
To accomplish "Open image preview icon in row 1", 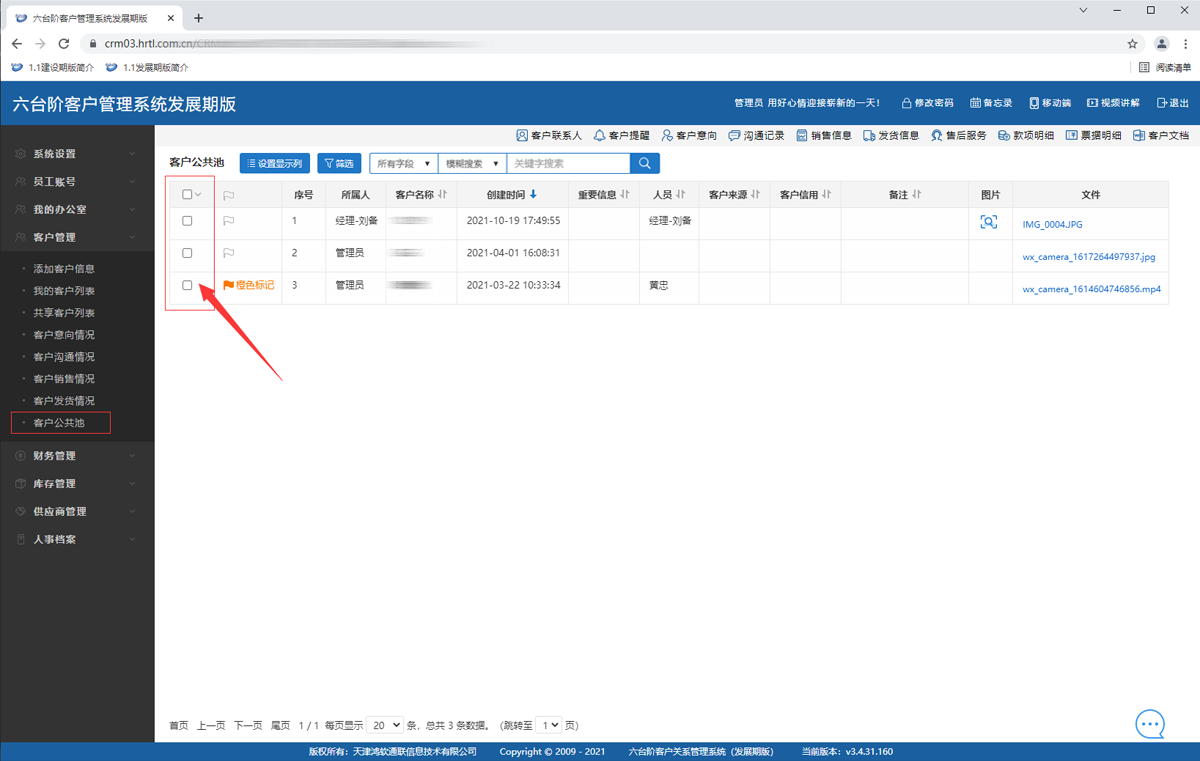I will click(x=989, y=222).
